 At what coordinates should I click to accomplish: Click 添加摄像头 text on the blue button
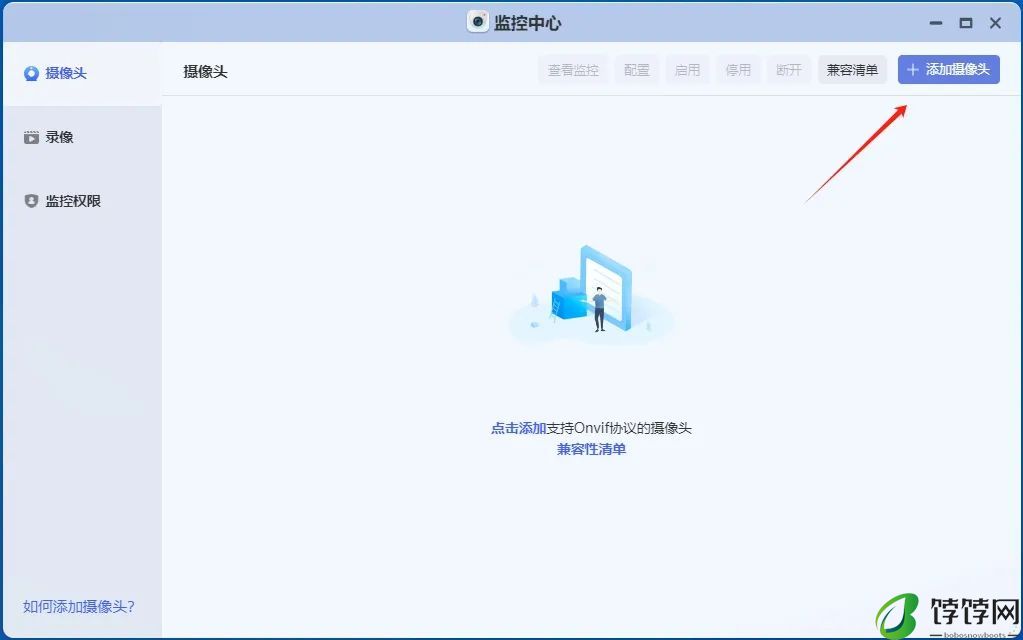pos(958,70)
